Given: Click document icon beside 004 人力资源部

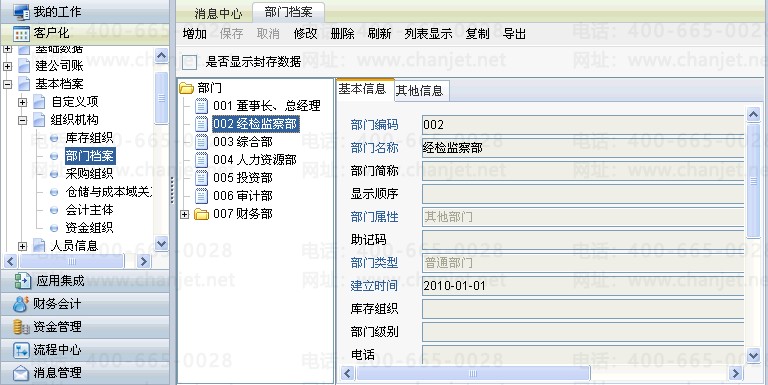Looking at the screenshot, I should 201,160.
